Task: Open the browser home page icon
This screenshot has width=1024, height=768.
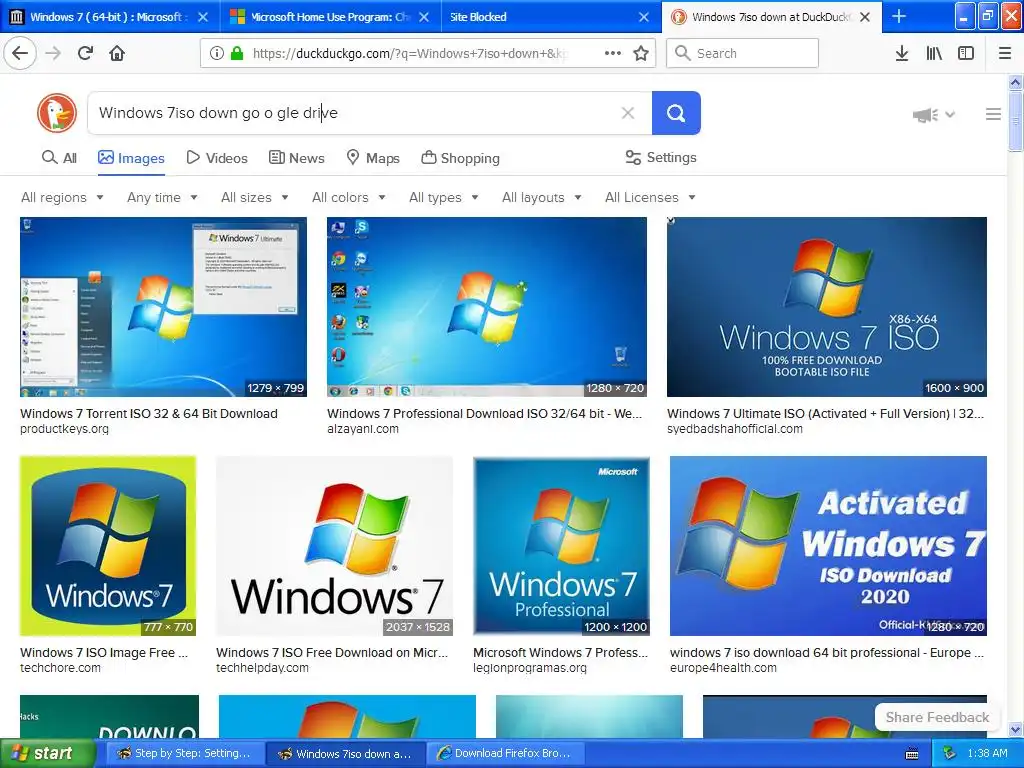Action: [117, 53]
